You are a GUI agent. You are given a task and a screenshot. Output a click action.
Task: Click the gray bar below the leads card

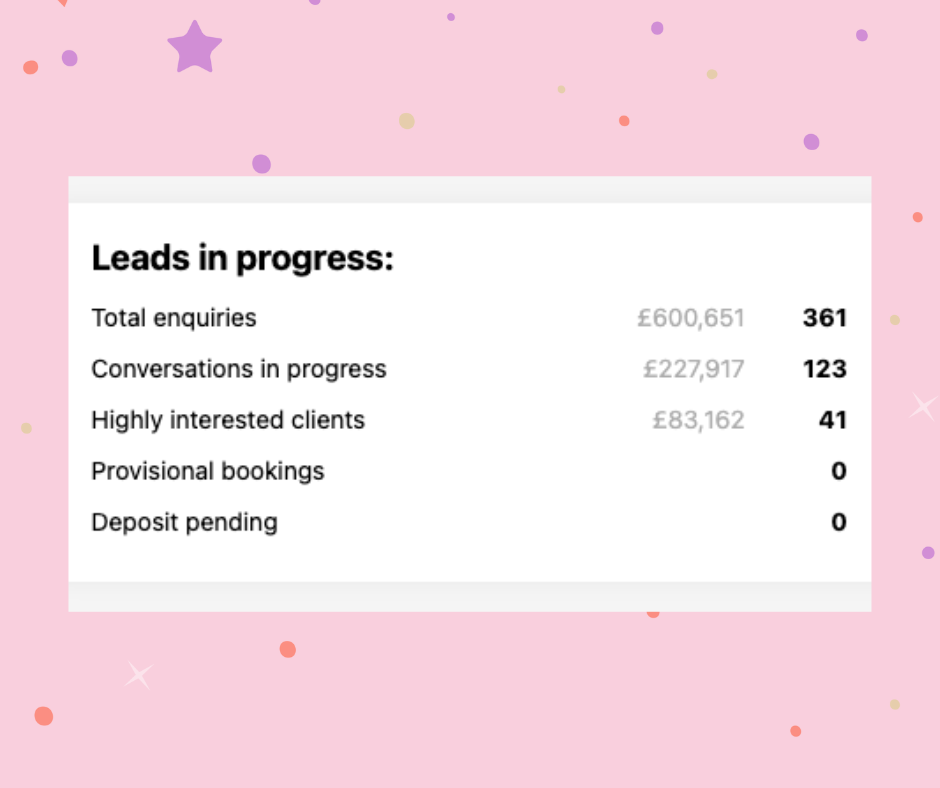pos(469,596)
